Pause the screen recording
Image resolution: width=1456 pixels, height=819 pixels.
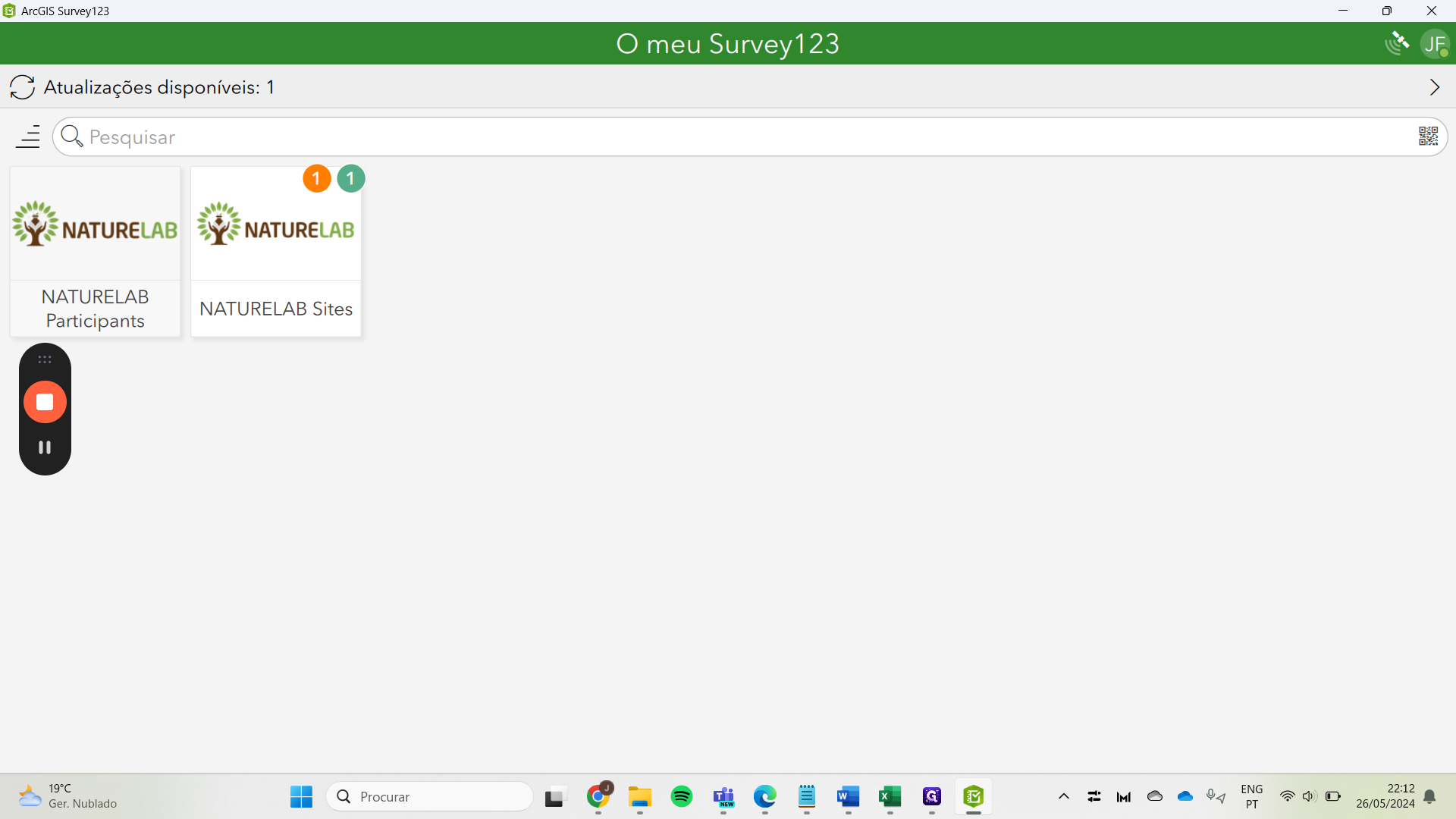[45, 447]
